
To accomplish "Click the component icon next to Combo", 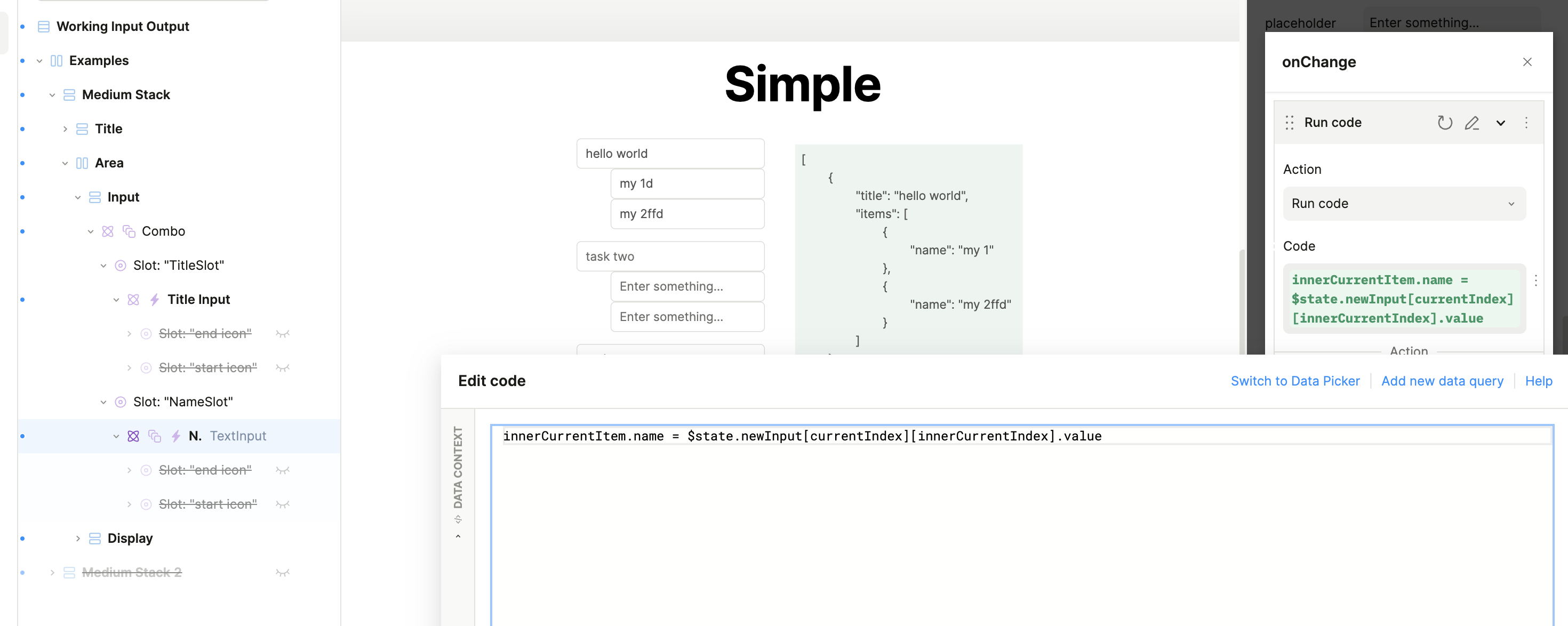I will point(108,231).
